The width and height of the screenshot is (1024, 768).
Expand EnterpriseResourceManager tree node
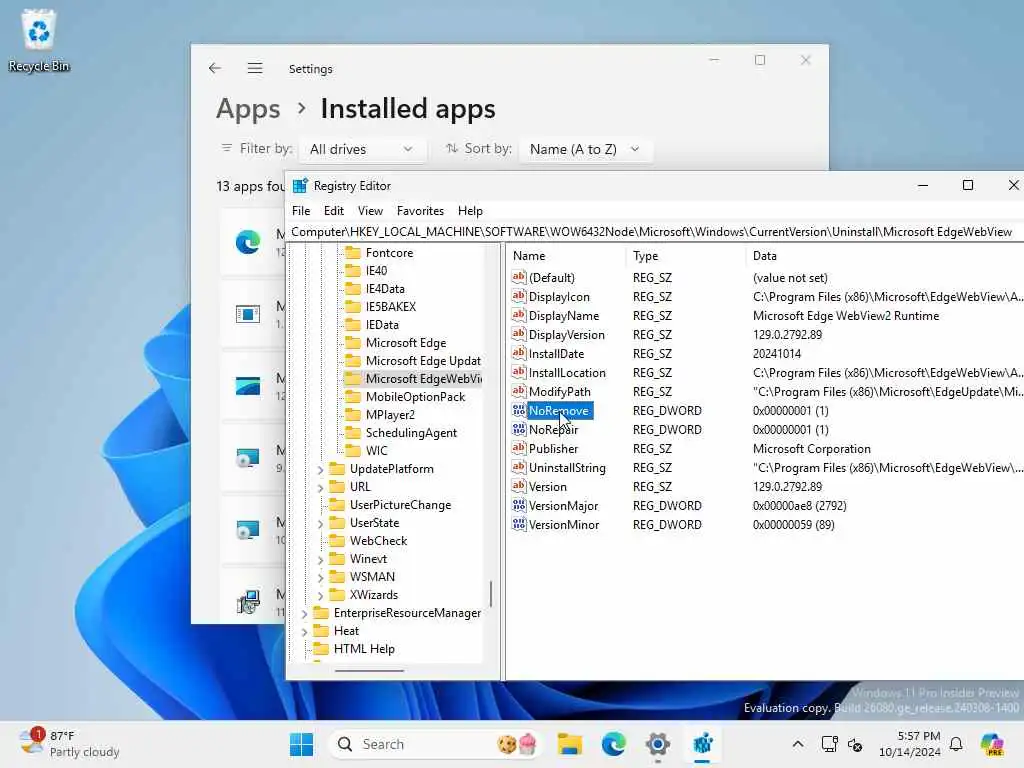[x=304, y=613]
